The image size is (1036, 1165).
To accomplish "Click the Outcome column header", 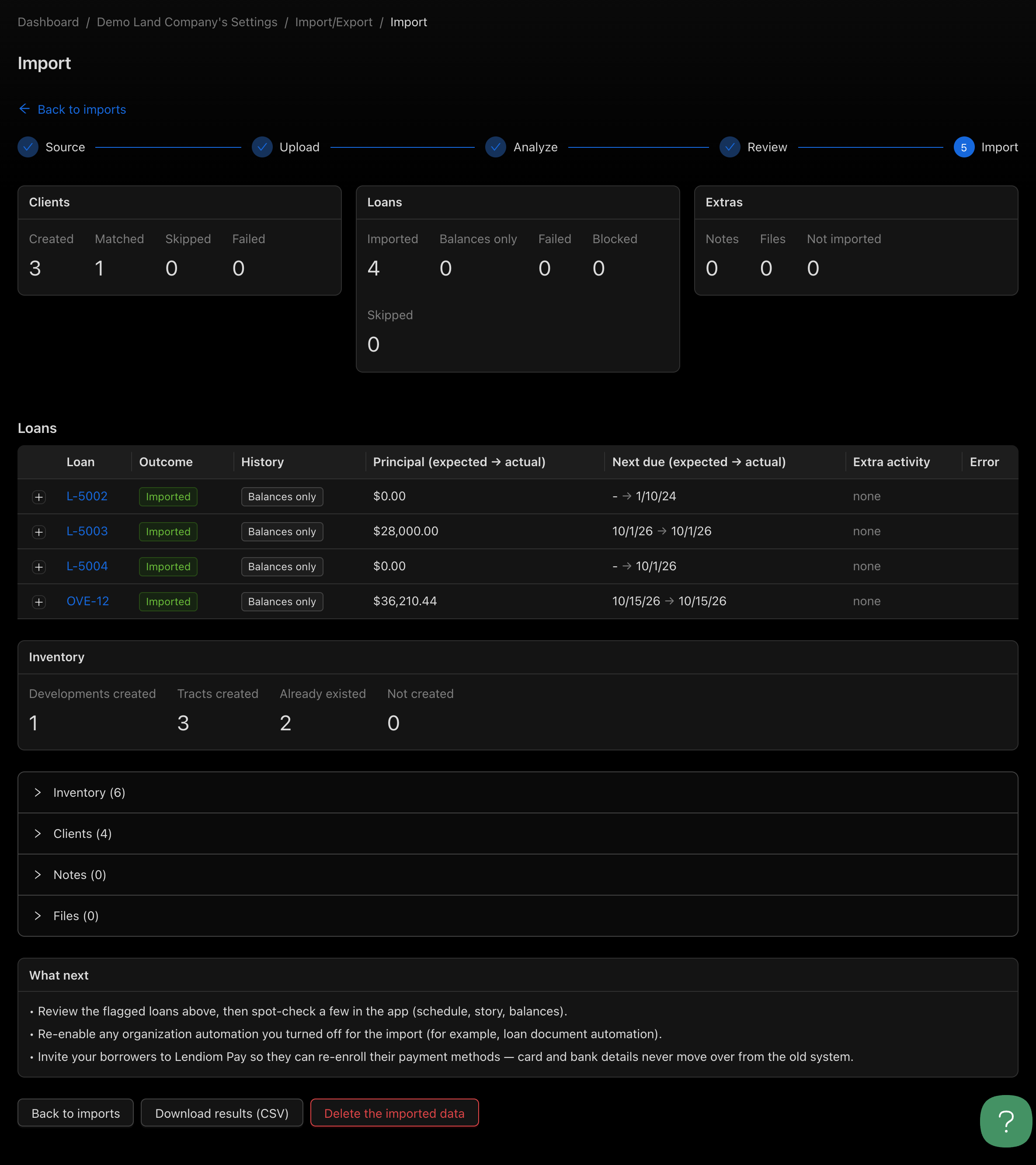I will click(x=166, y=462).
